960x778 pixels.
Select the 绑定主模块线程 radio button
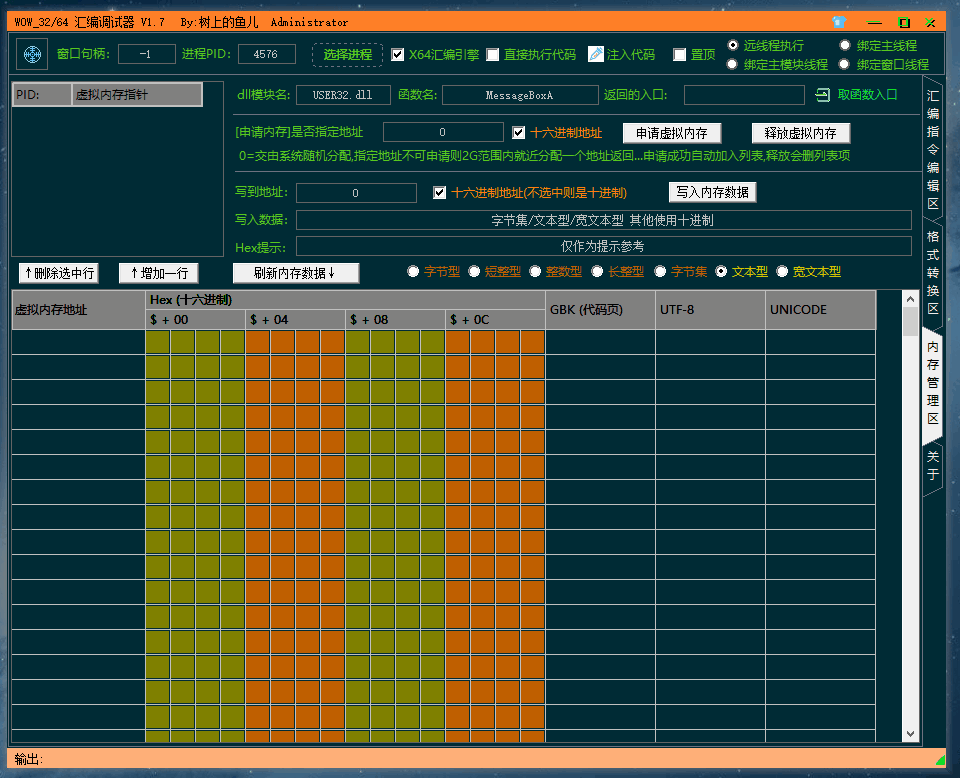(x=732, y=64)
